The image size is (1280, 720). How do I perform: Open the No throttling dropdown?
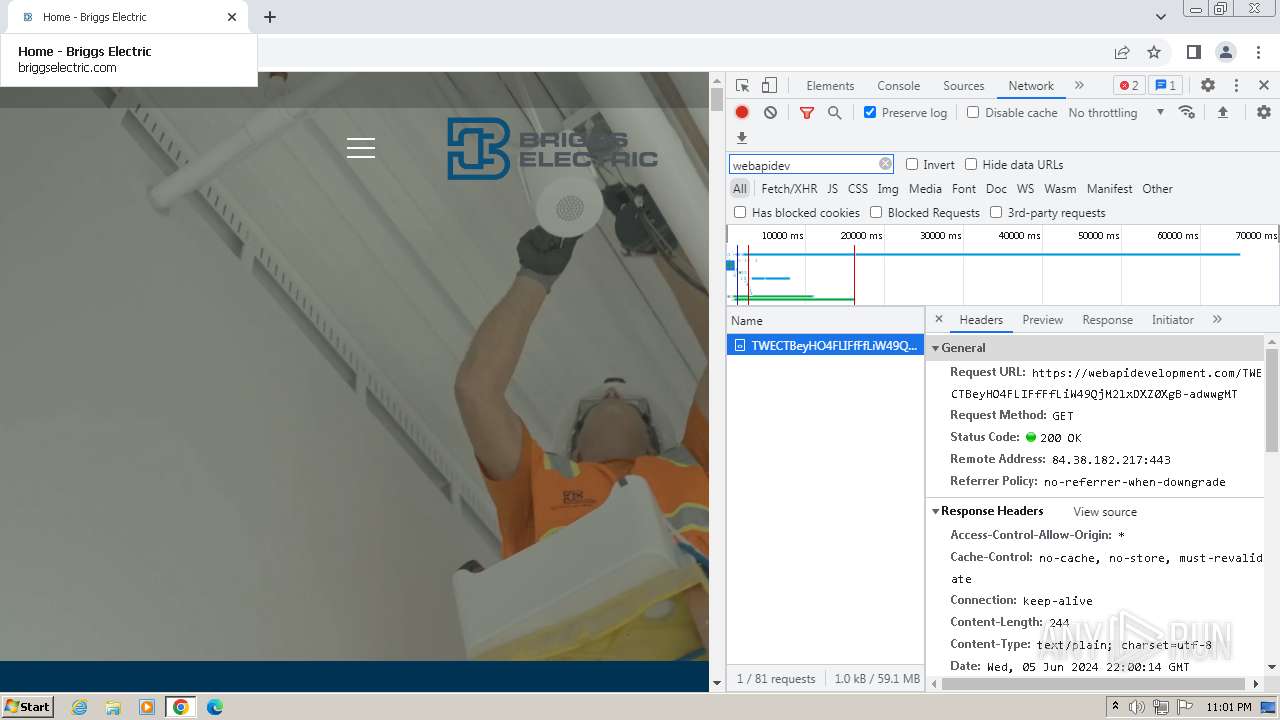1116,112
